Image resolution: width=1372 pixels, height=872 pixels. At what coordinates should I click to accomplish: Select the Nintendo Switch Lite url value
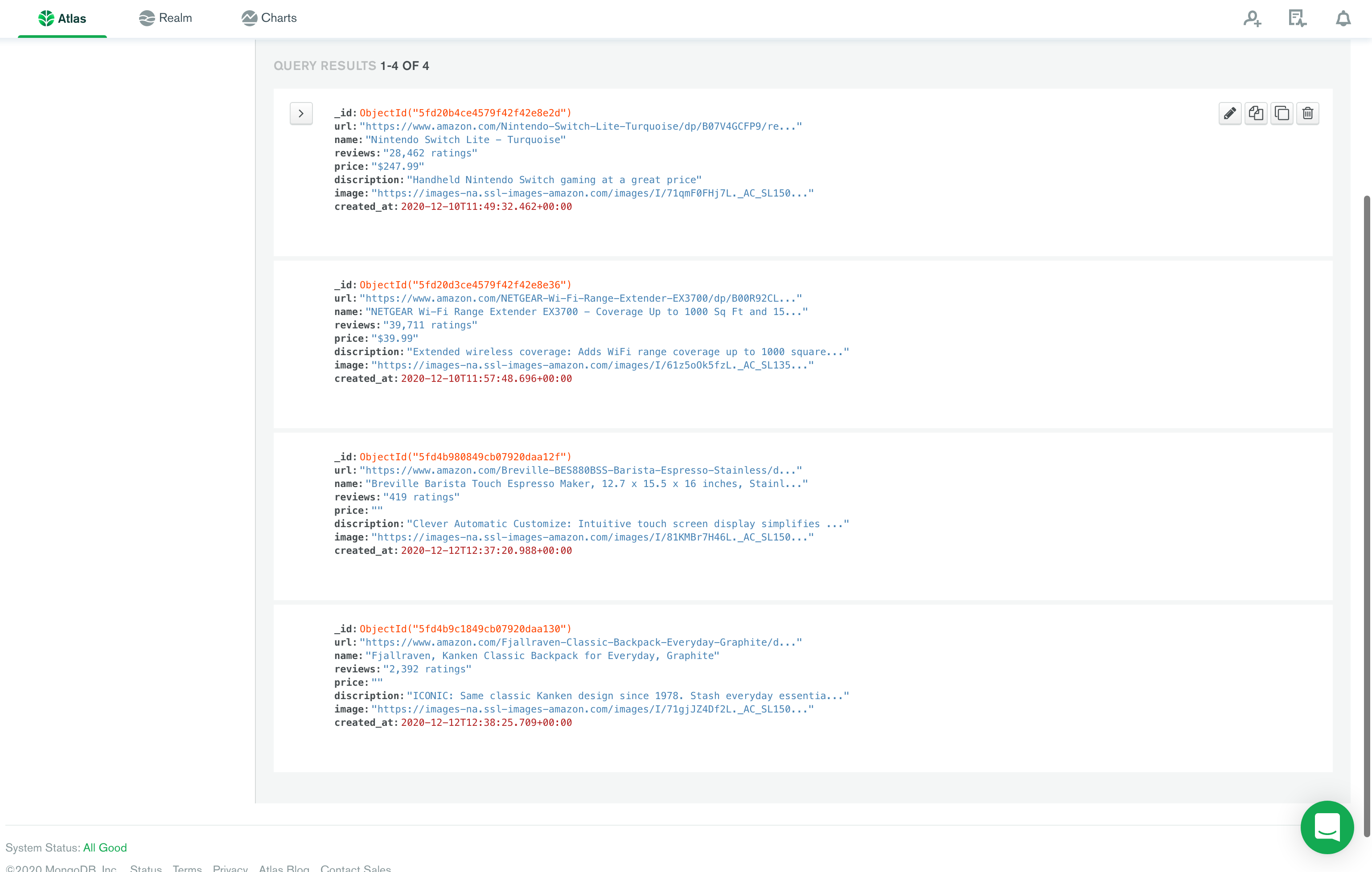[x=581, y=127]
